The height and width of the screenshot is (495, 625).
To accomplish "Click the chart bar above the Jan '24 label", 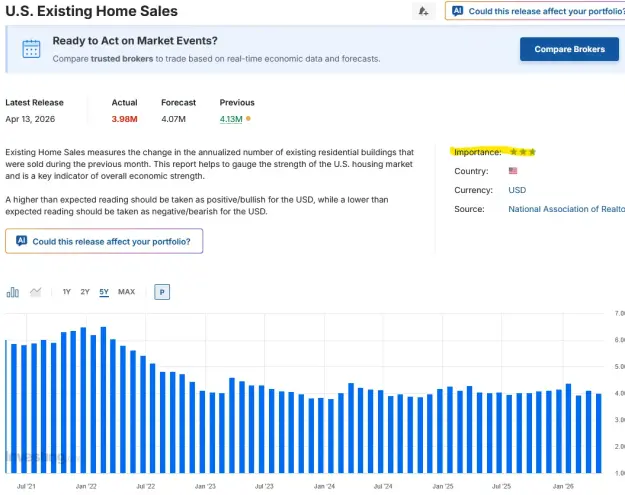I will (321, 436).
